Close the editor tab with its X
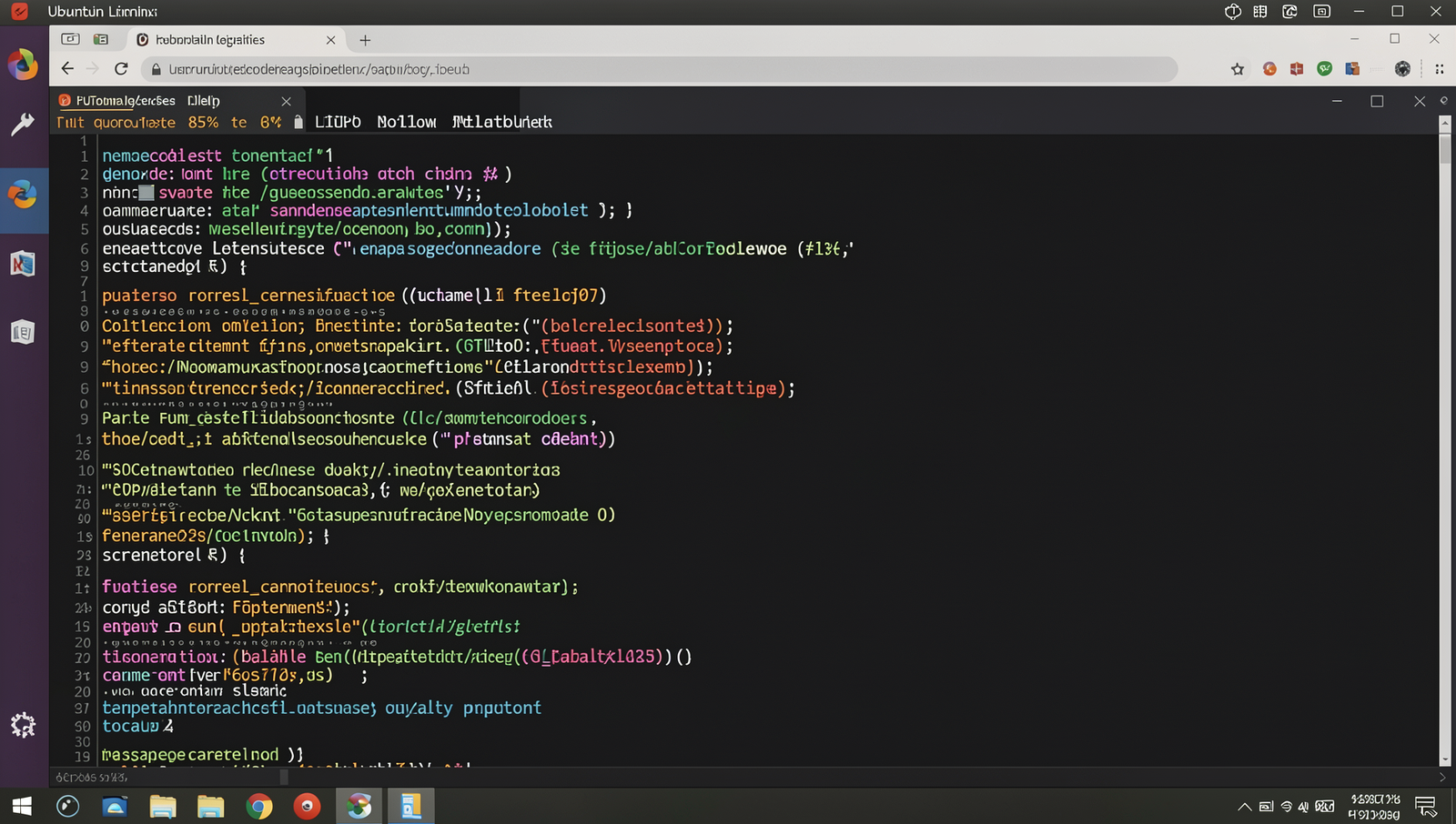This screenshot has height=824, width=1456. coord(286,101)
